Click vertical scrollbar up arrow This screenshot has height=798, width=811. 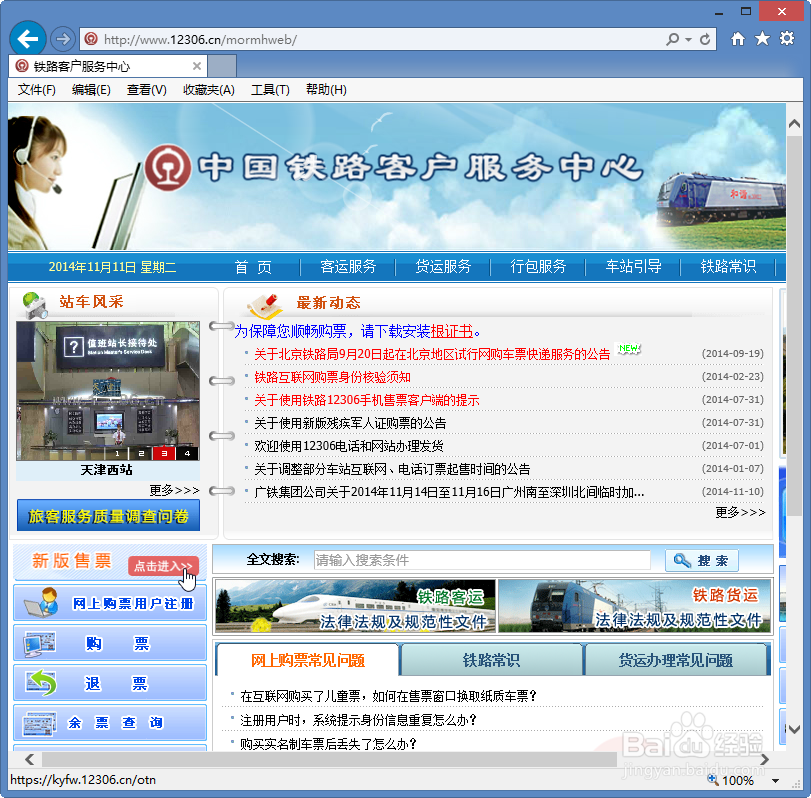coord(794,124)
